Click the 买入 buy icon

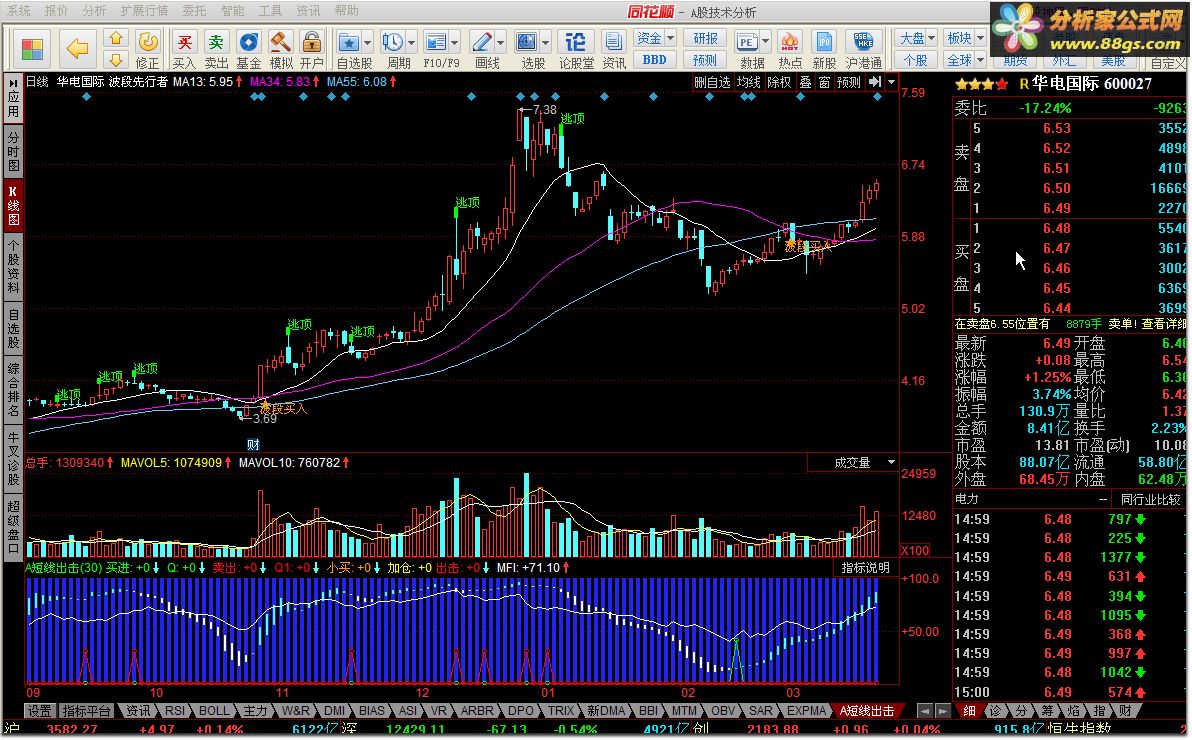coord(184,50)
